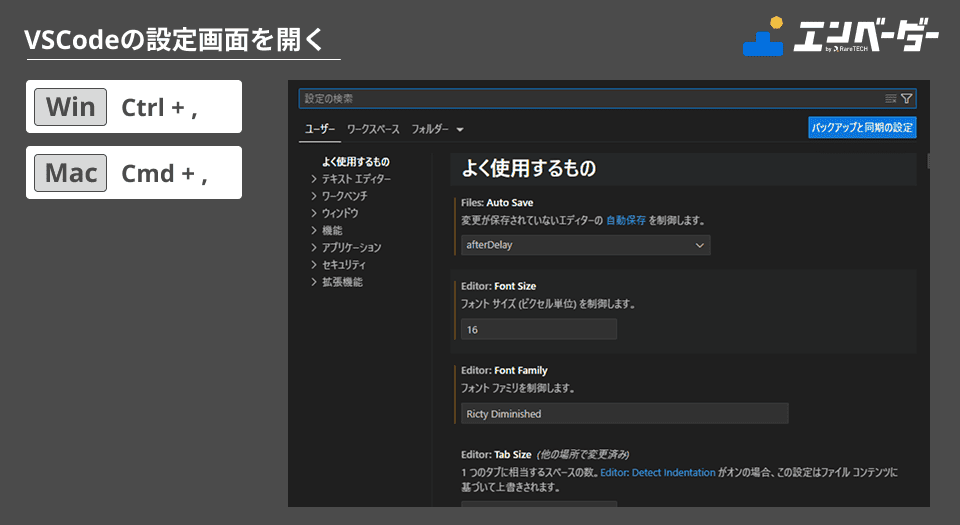
Task: Expand the セキュリティ tree chevron
Action: tap(314, 264)
